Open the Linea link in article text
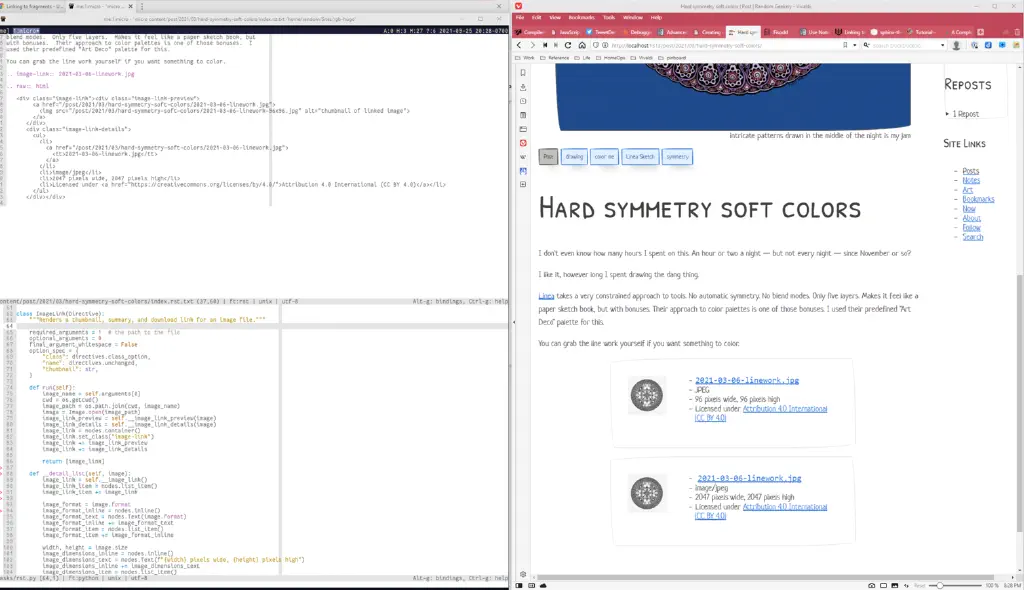The width and height of the screenshot is (1024, 590). (546, 296)
